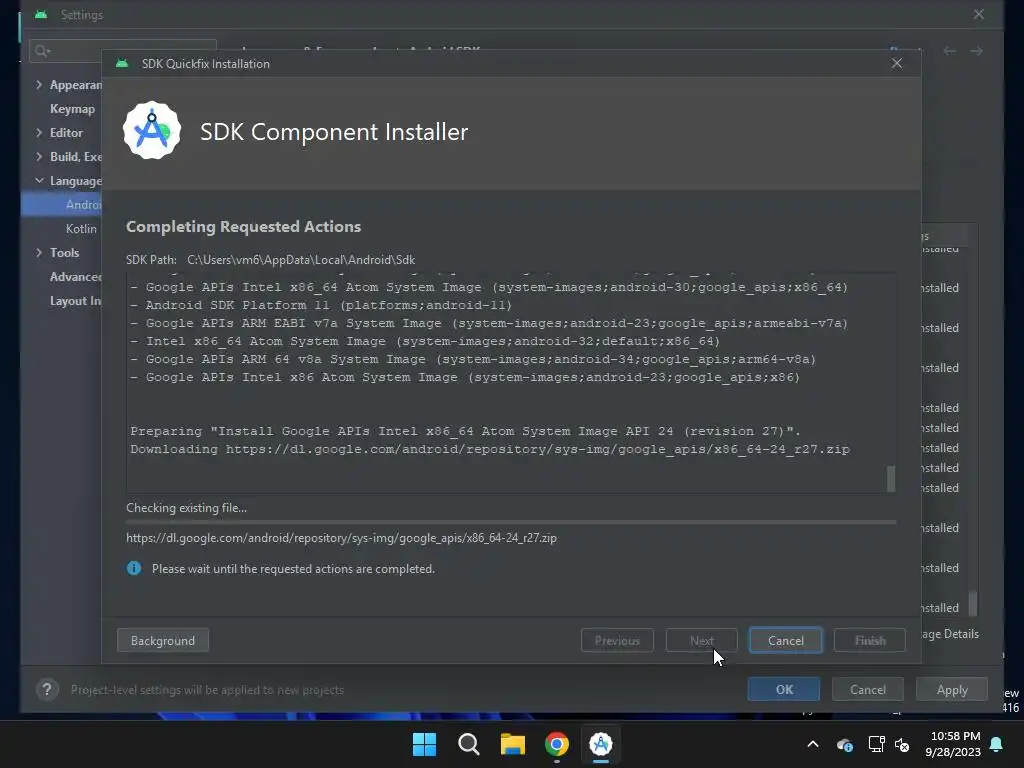This screenshot has height=768, width=1024.
Task: Show hidden system tray icons
Action: pyautogui.click(x=813, y=744)
